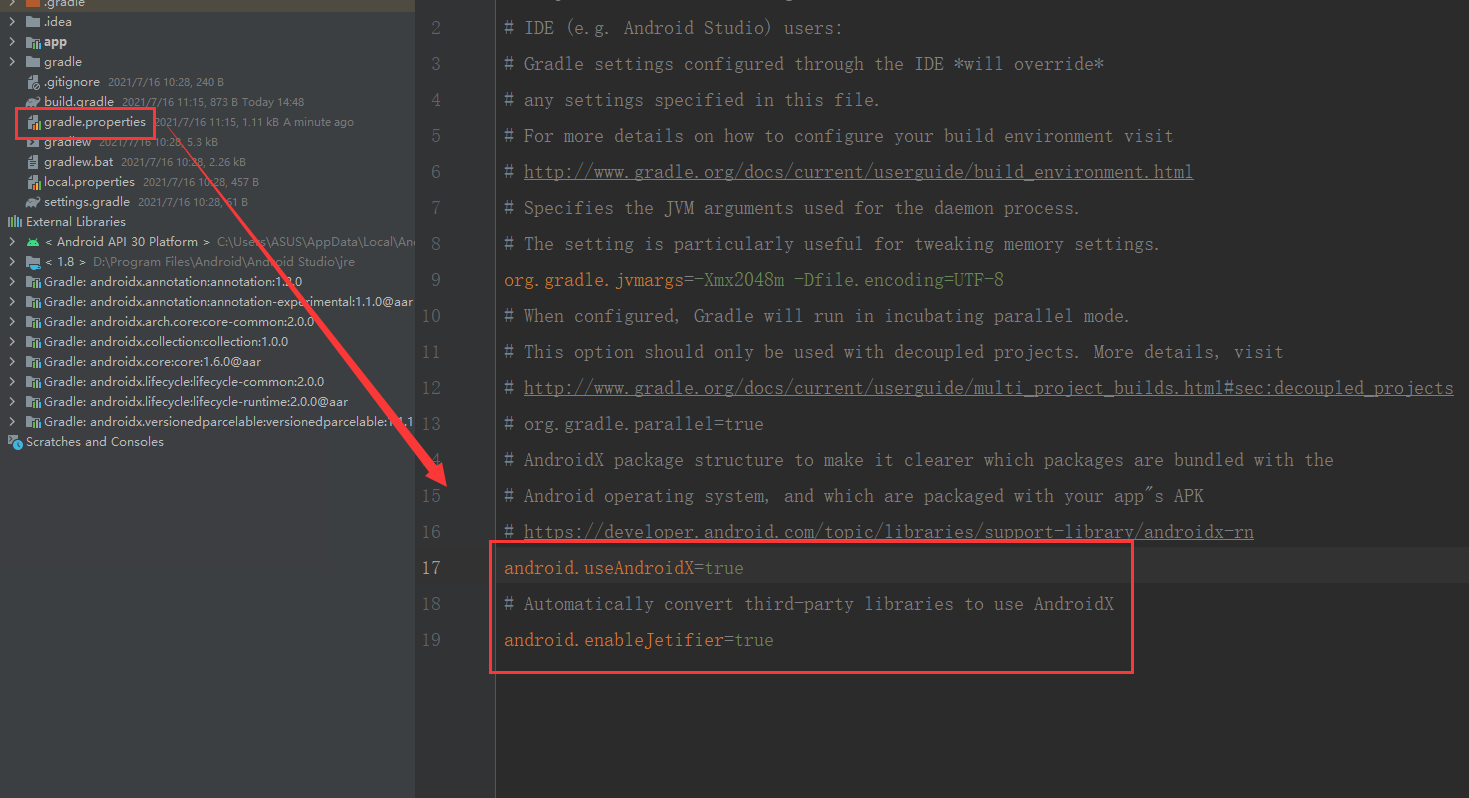1469x798 pixels.
Task: Click the Scratches and Consoles icon
Action: click(15, 441)
